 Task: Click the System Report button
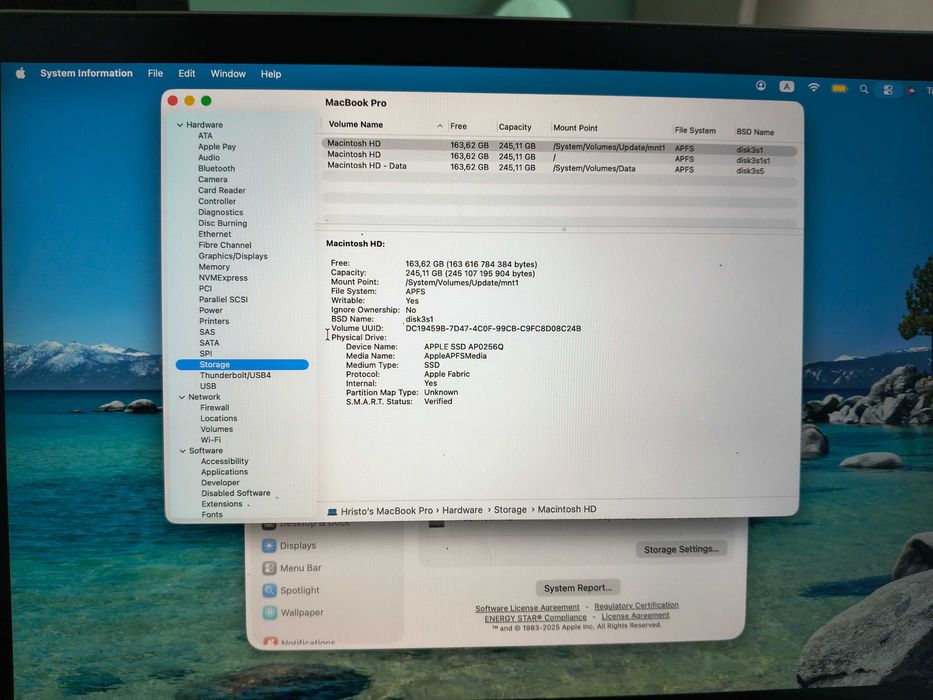click(578, 588)
